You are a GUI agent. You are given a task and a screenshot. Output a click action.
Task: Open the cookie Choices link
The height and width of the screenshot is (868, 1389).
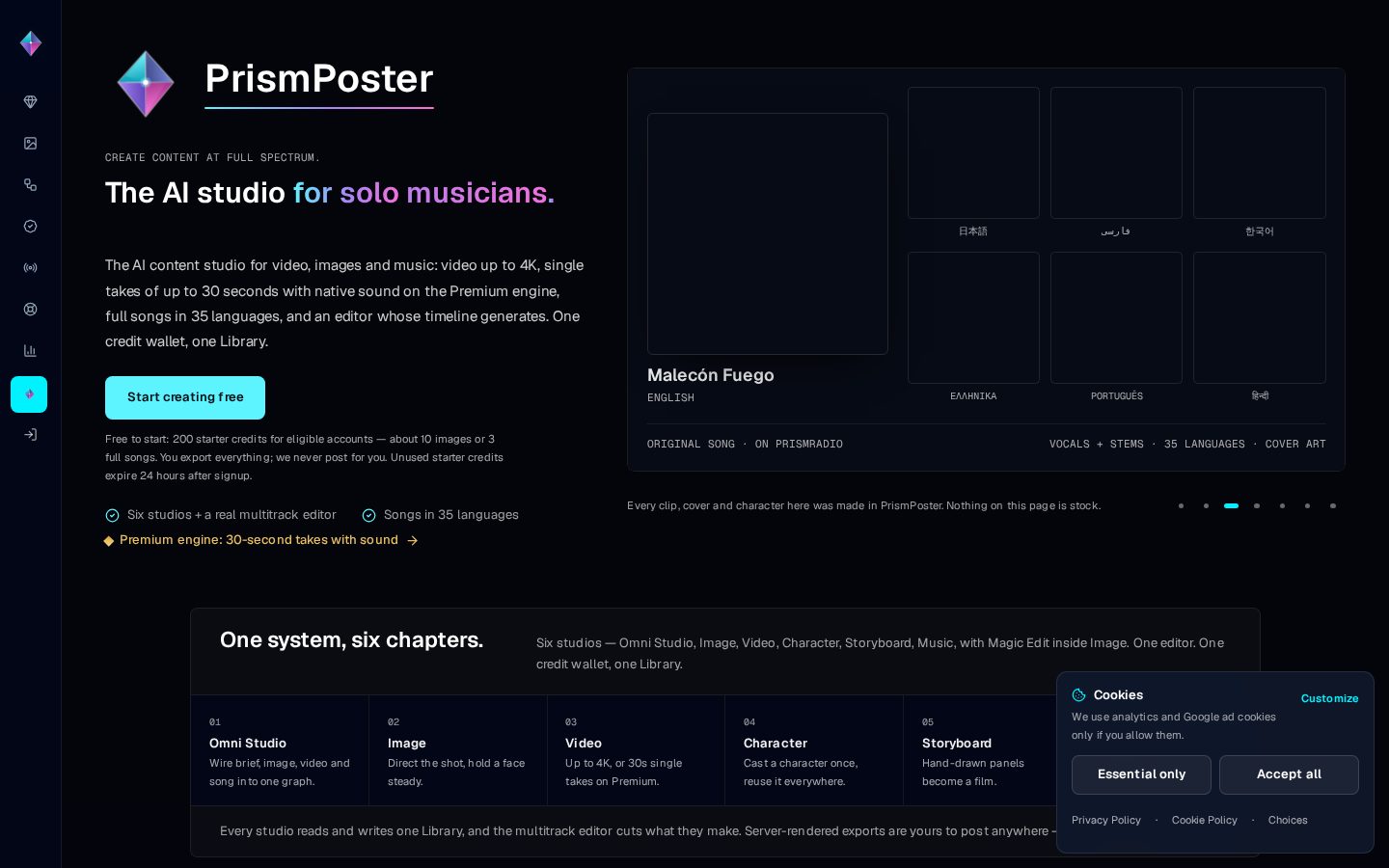pyautogui.click(x=1288, y=821)
